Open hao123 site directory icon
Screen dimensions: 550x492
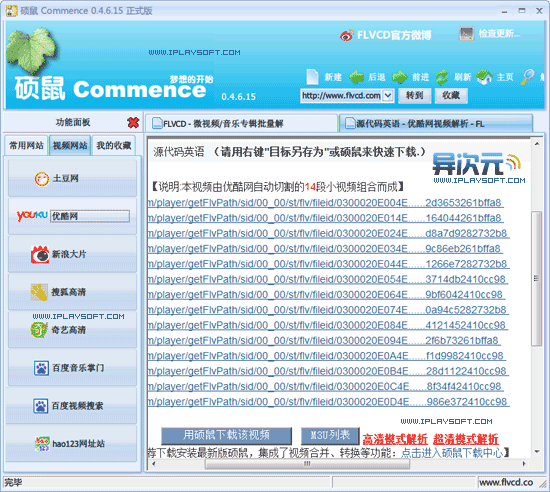[42, 444]
